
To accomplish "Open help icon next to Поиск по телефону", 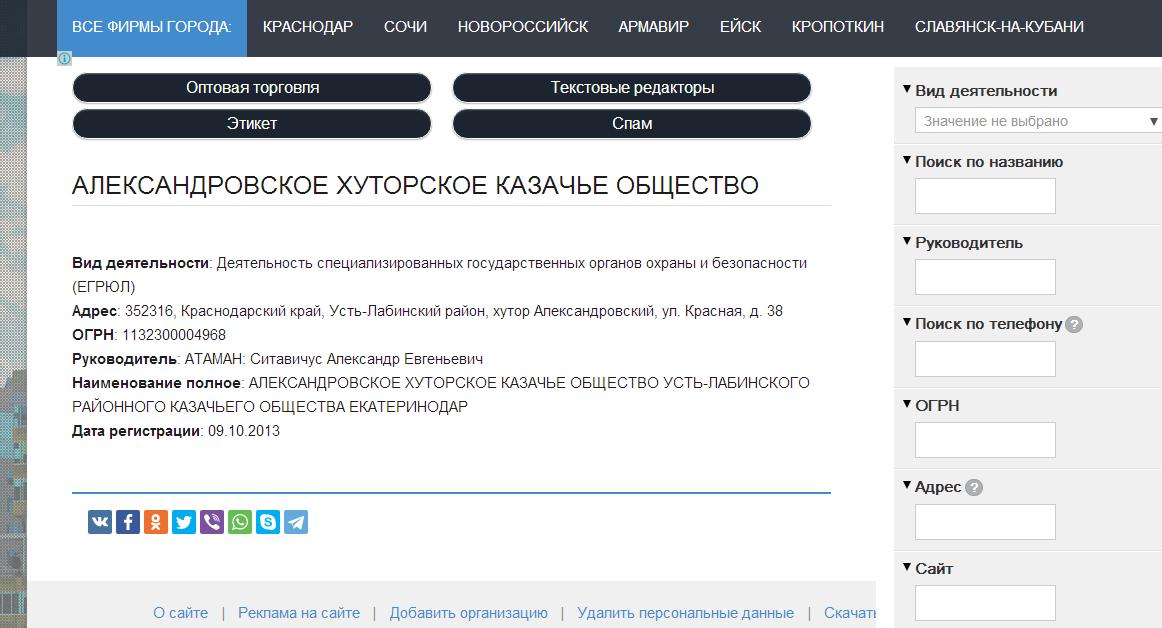I will (x=1074, y=324).
